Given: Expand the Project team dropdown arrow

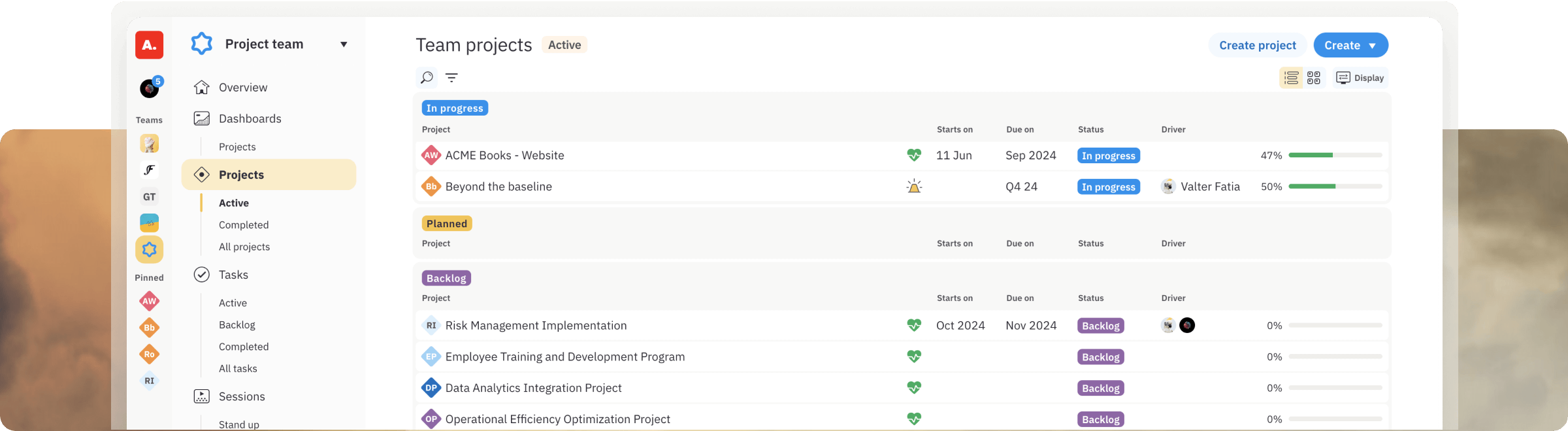Looking at the screenshot, I should point(344,44).
